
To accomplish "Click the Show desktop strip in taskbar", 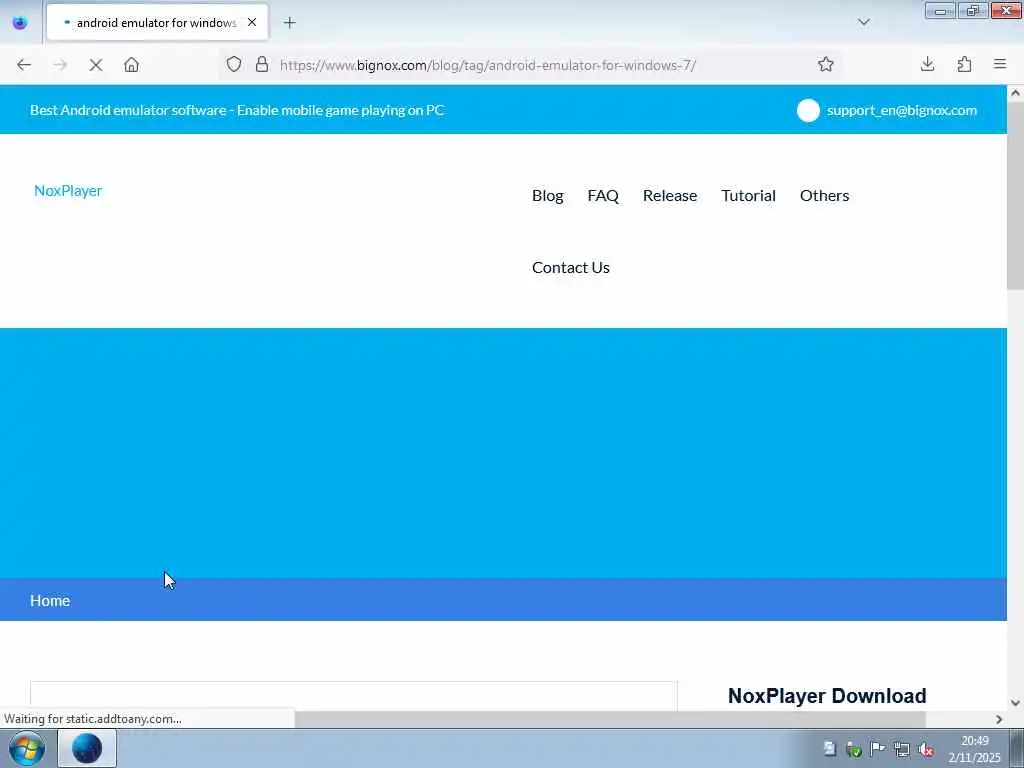I will (1017, 748).
